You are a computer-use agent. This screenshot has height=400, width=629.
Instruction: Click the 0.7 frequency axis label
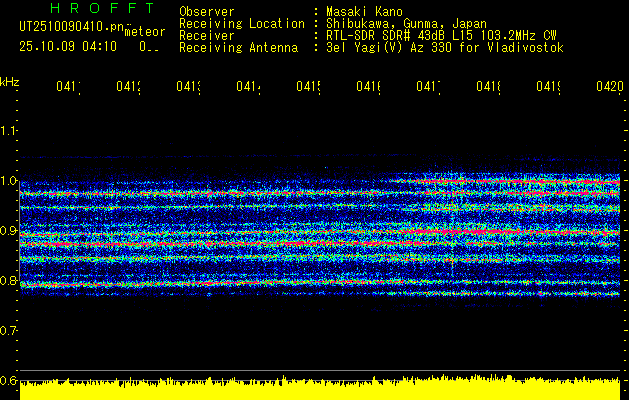point(9,331)
